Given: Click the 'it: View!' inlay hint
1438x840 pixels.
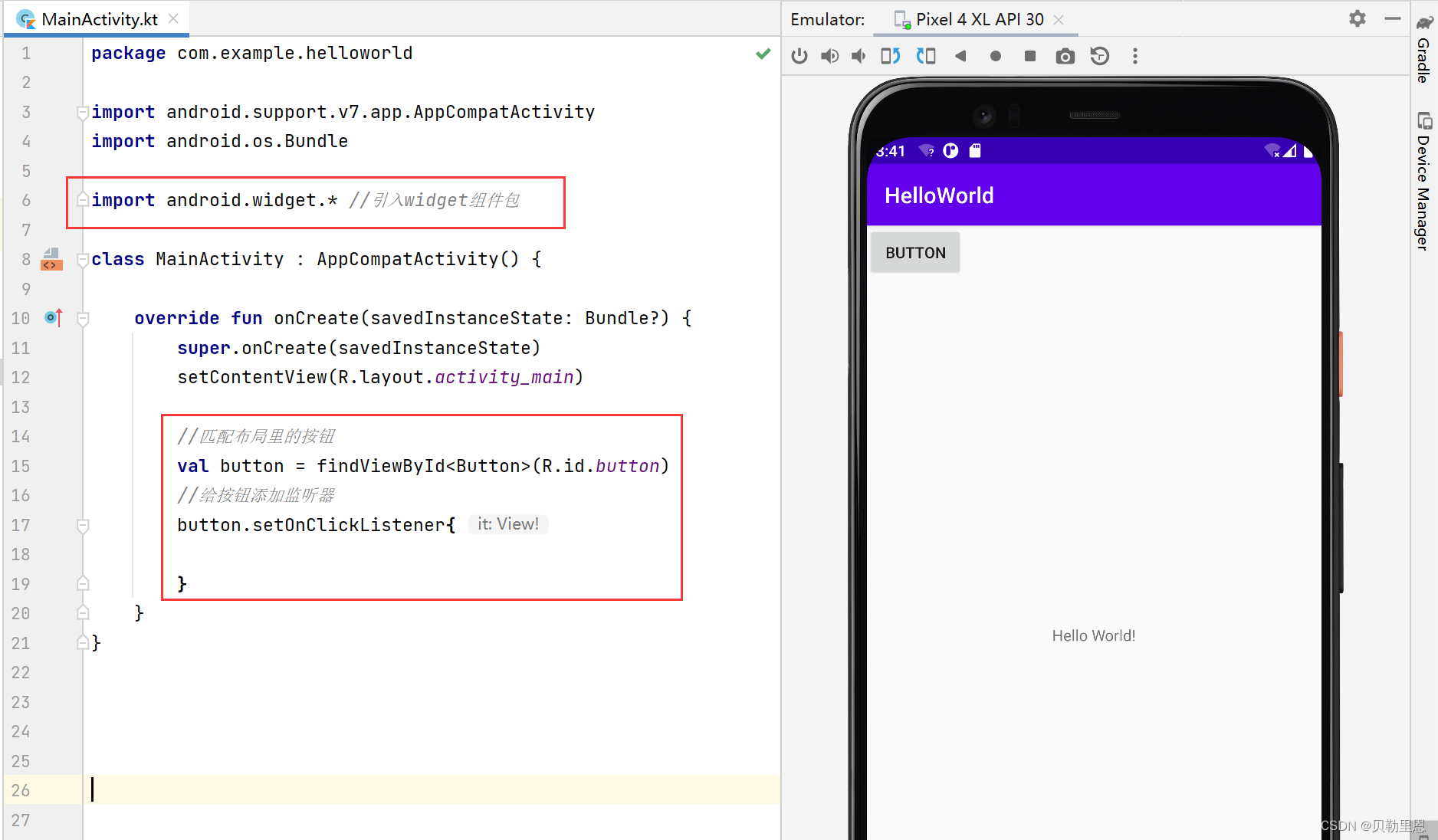Looking at the screenshot, I should click(x=508, y=524).
